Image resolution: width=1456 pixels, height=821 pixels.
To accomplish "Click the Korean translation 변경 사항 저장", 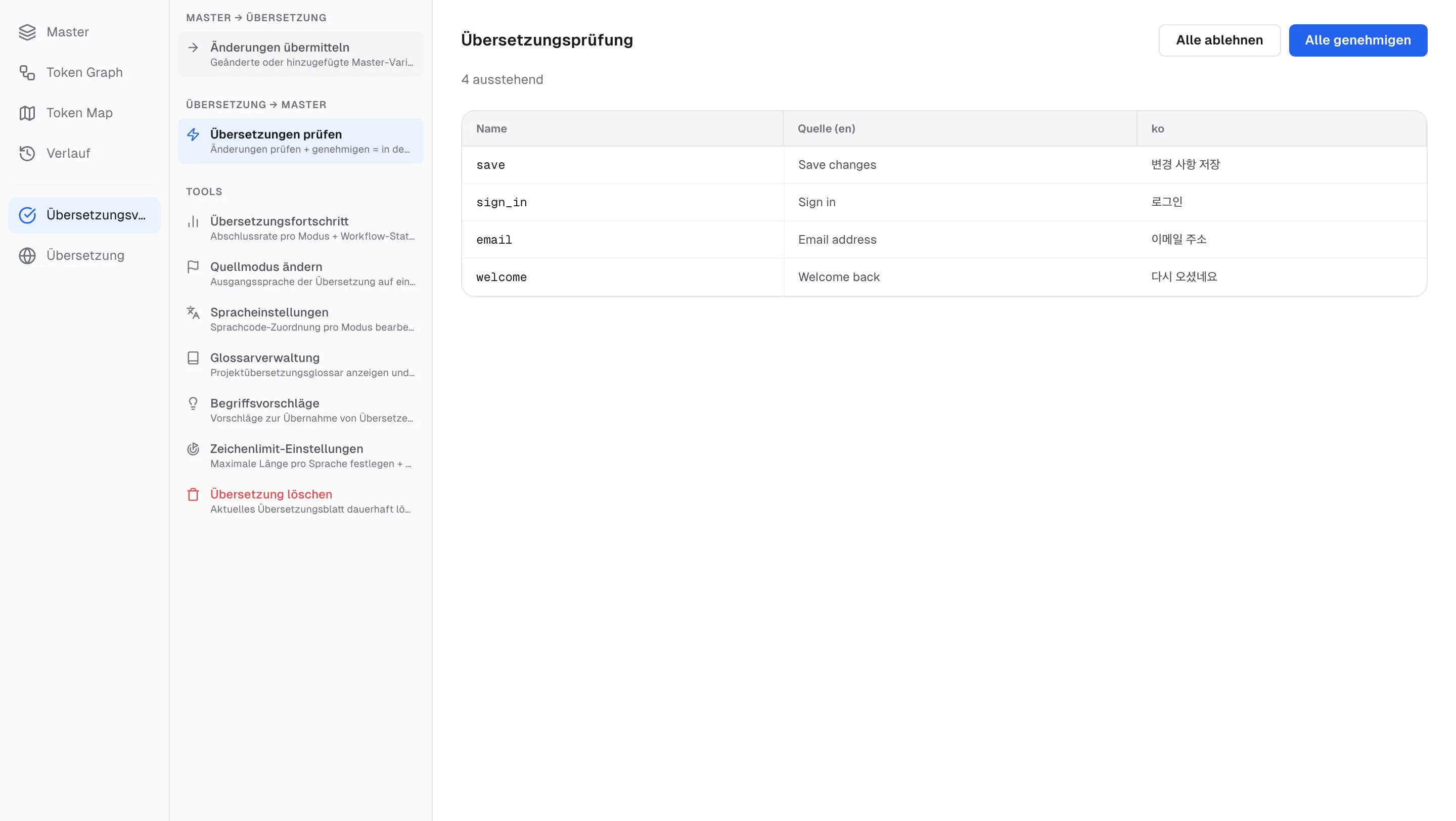I will 1185,164.
